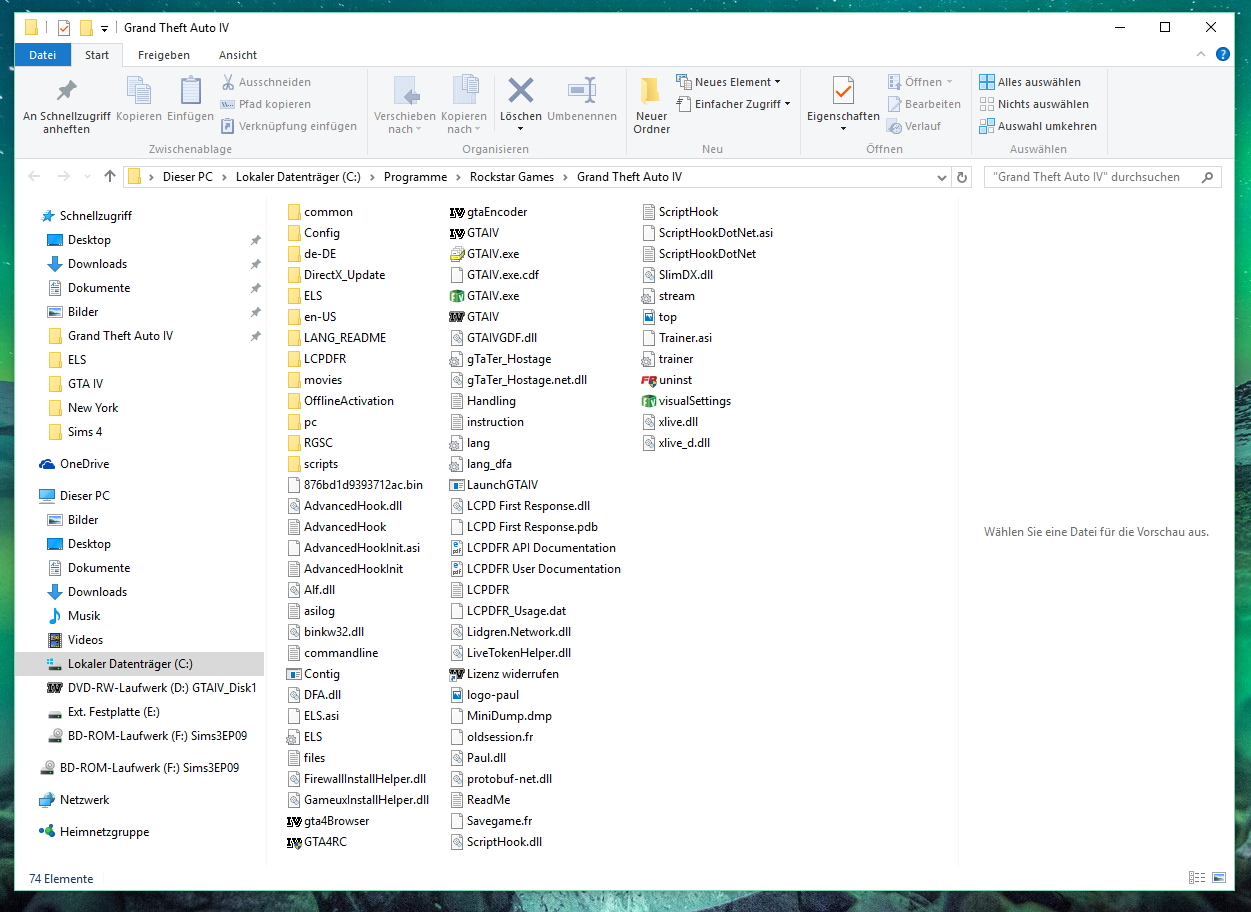Viewport: 1251px width, 912px height.
Task: Click the Neuer Ordner icon
Action: click(x=651, y=92)
